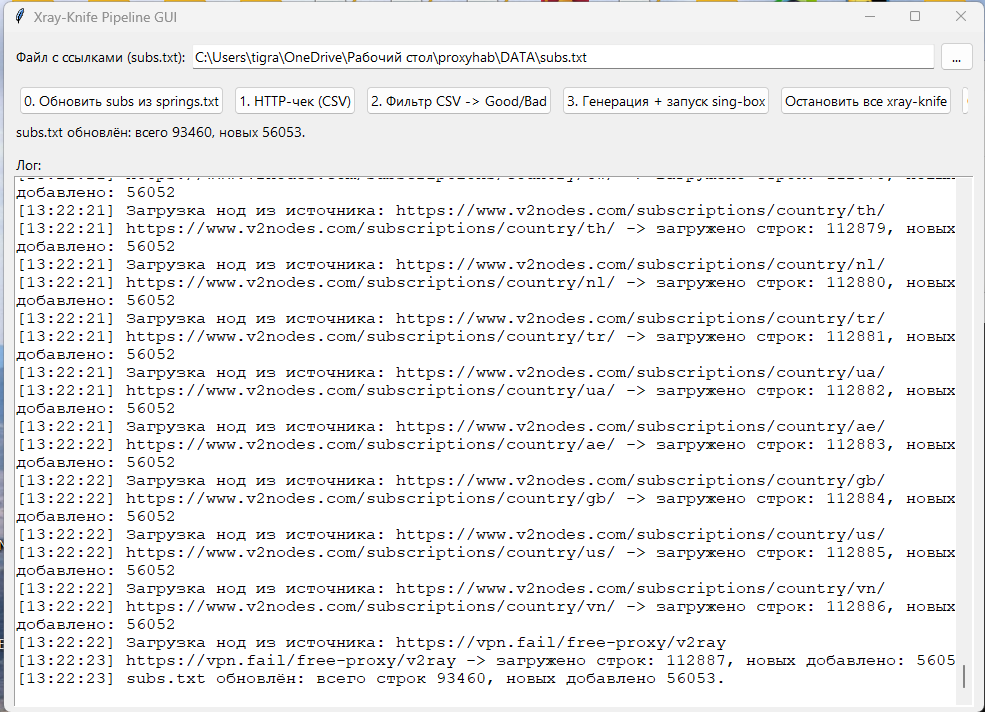Start '2. Фильтр CSV -> Good/Bad'
Image resolution: width=985 pixels, height=712 pixels.
click(459, 101)
